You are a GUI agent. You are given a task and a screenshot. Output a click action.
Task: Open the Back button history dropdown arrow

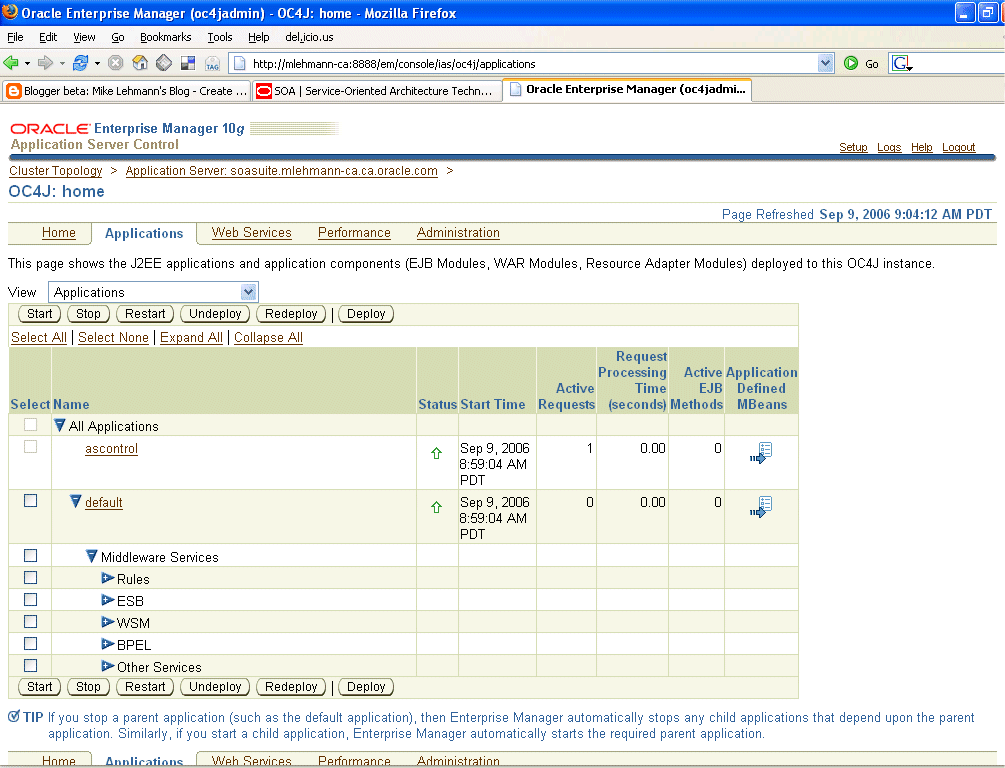pyautogui.click(x=28, y=63)
